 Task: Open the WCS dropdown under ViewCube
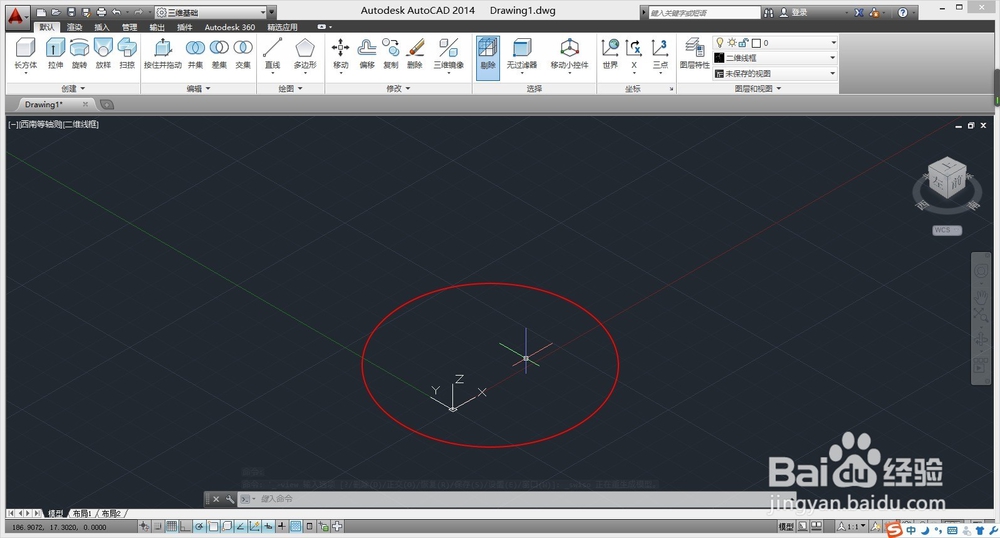pos(946,230)
